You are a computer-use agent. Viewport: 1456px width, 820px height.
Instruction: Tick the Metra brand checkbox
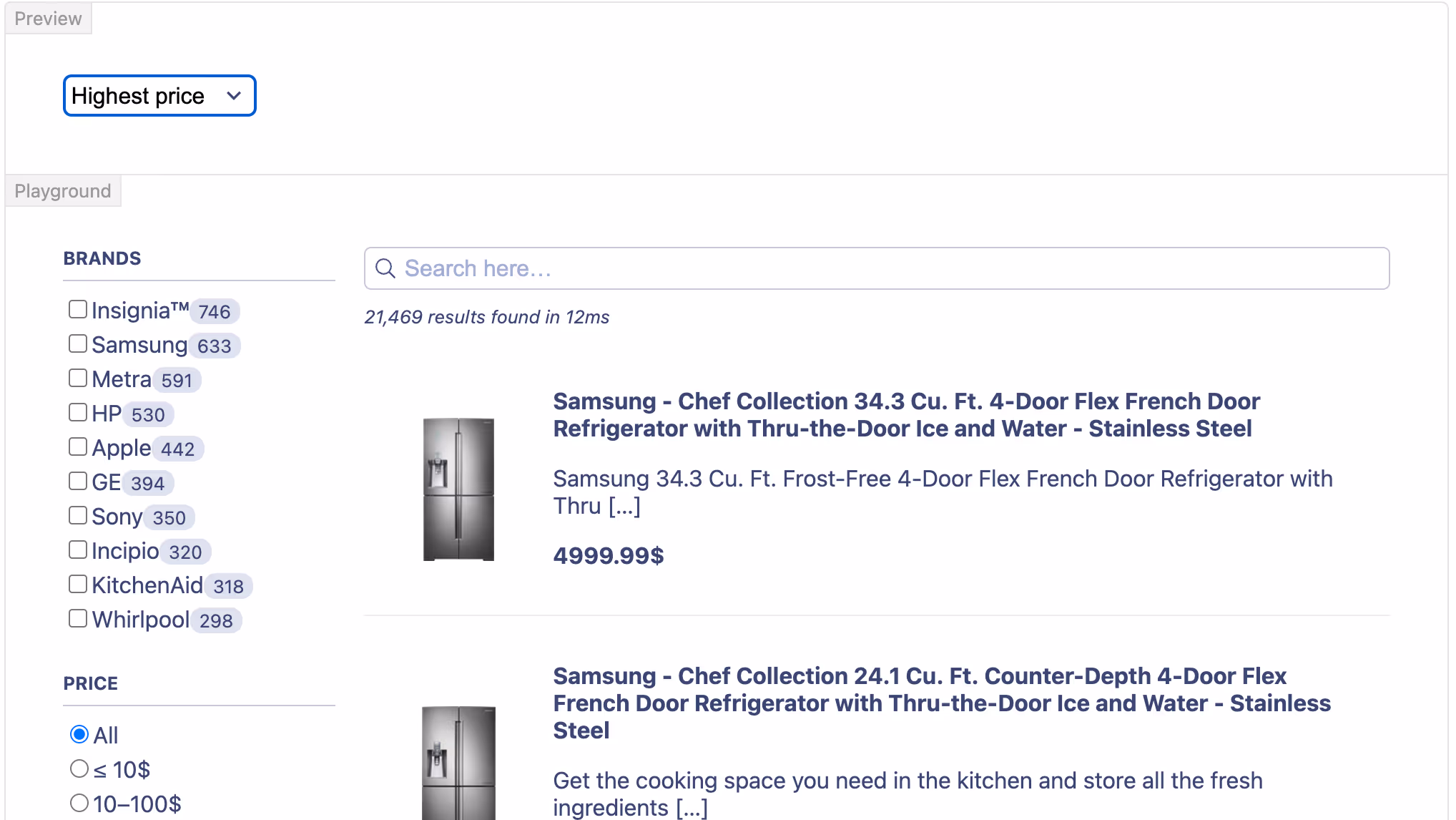tap(78, 379)
